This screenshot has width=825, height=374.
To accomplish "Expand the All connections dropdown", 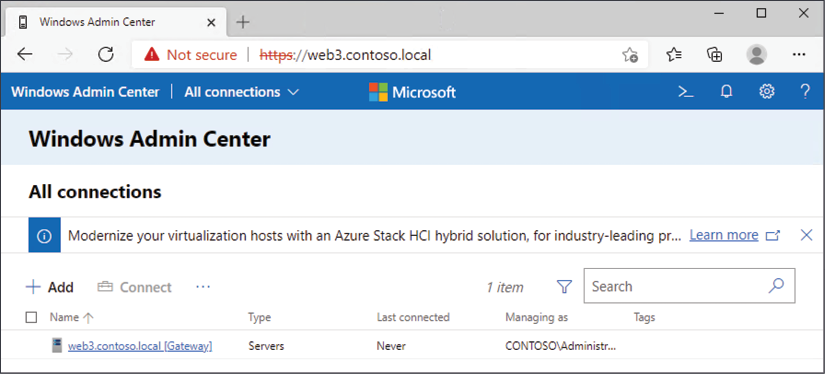I will click(x=242, y=92).
